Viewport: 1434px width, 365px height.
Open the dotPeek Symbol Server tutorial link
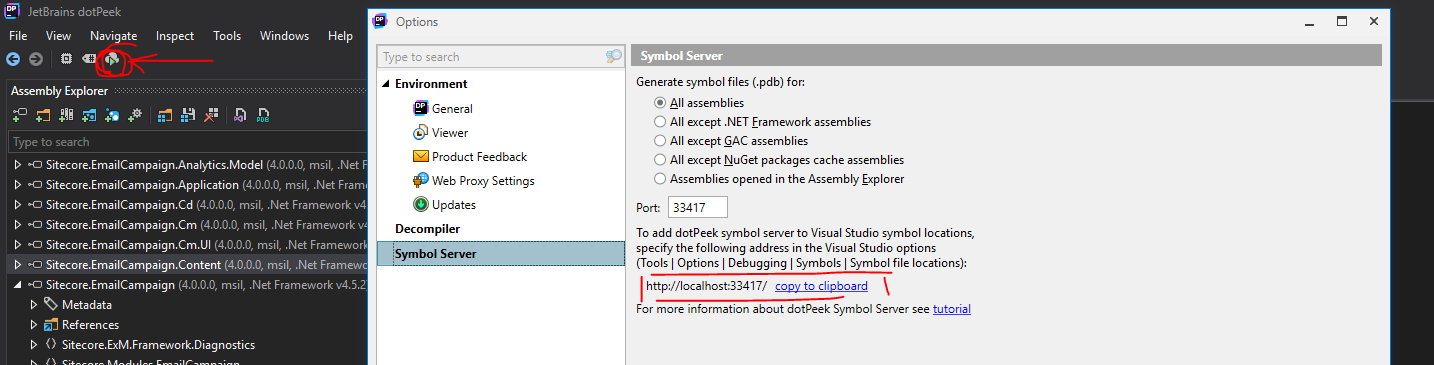pyautogui.click(x=952, y=309)
